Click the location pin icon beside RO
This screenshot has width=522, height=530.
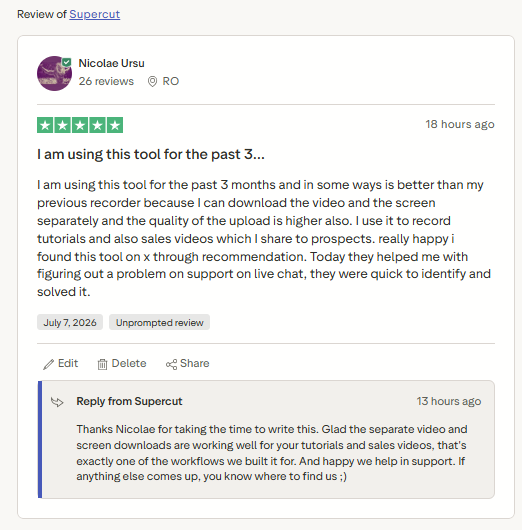(x=152, y=81)
